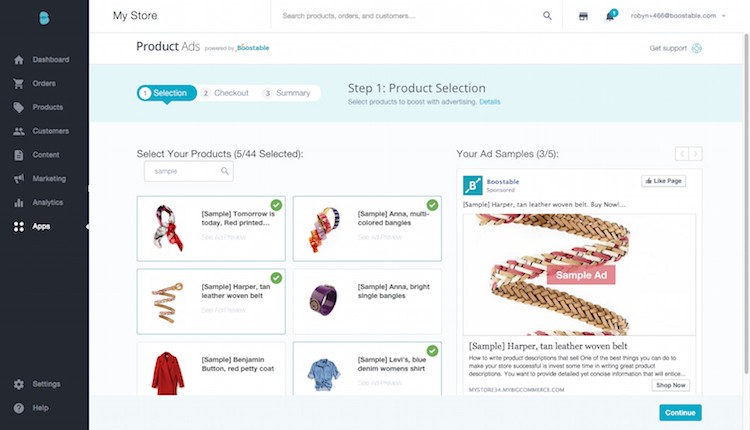Click the Get support lifebuoy icon

[696, 48]
